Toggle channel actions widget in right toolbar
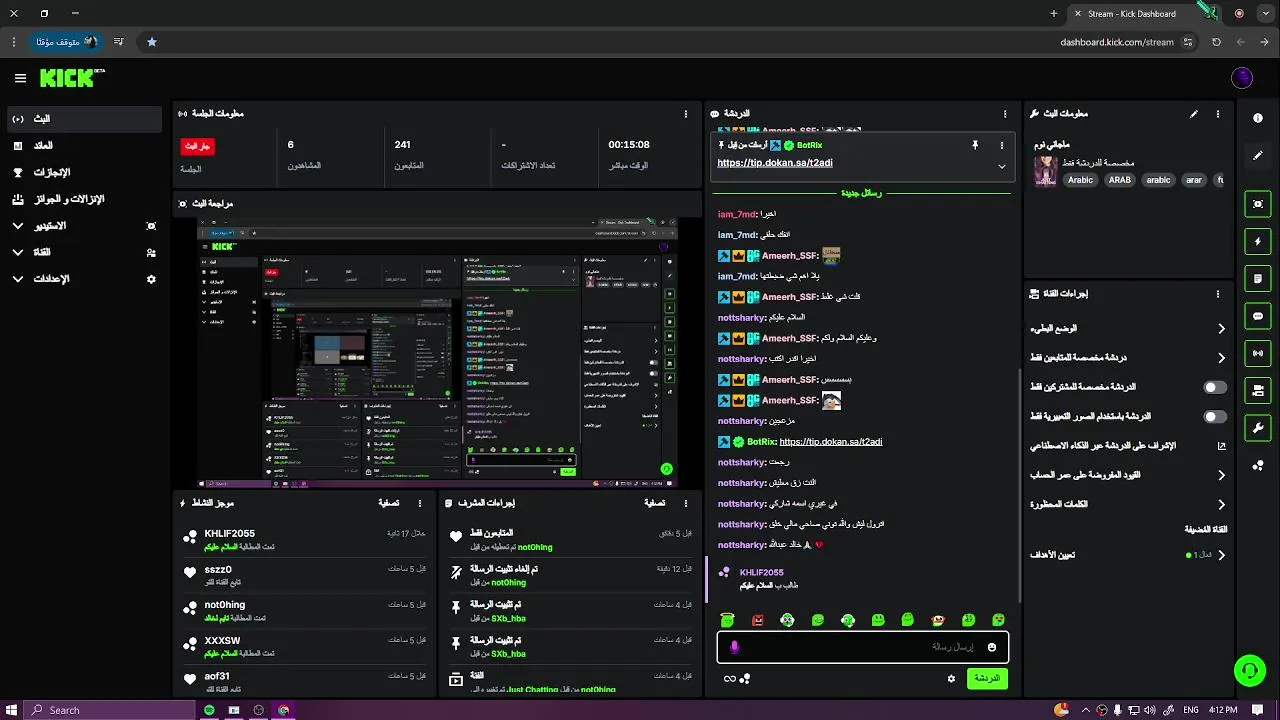Screen dimensions: 1280x720 click(x=1258, y=390)
